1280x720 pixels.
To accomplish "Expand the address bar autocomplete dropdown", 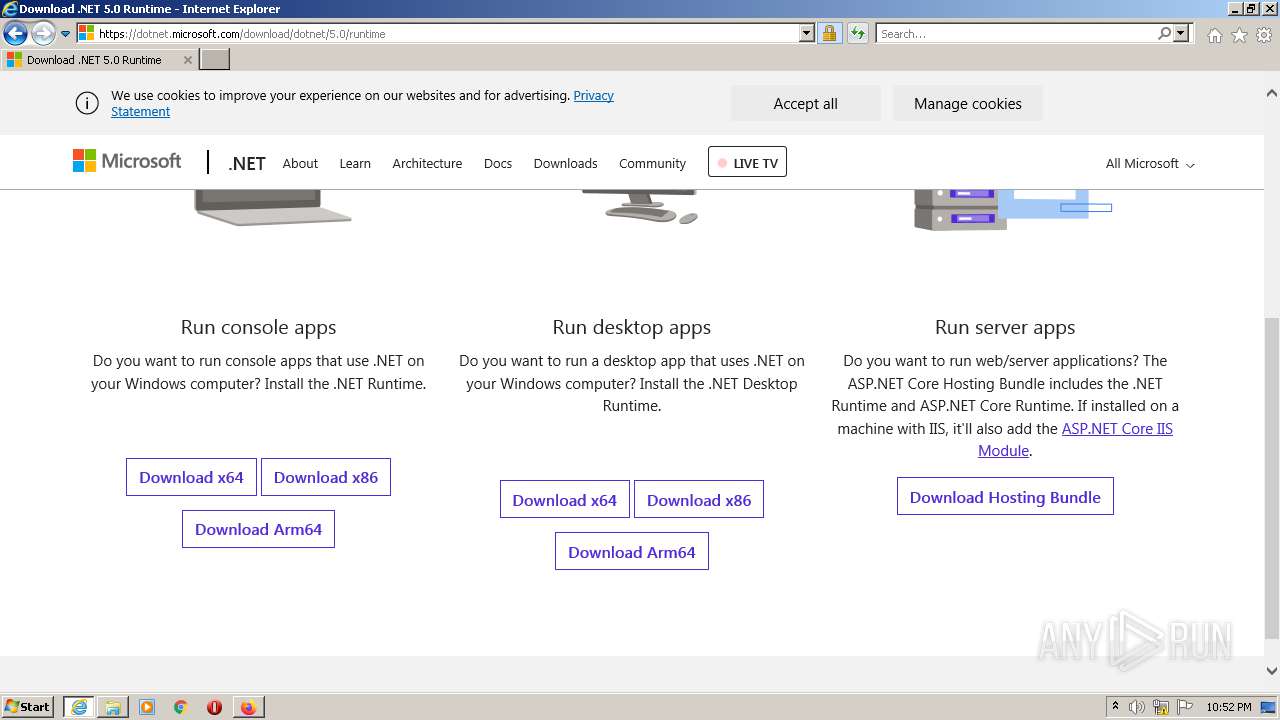I will pyautogui.click(x=807, y=33).
